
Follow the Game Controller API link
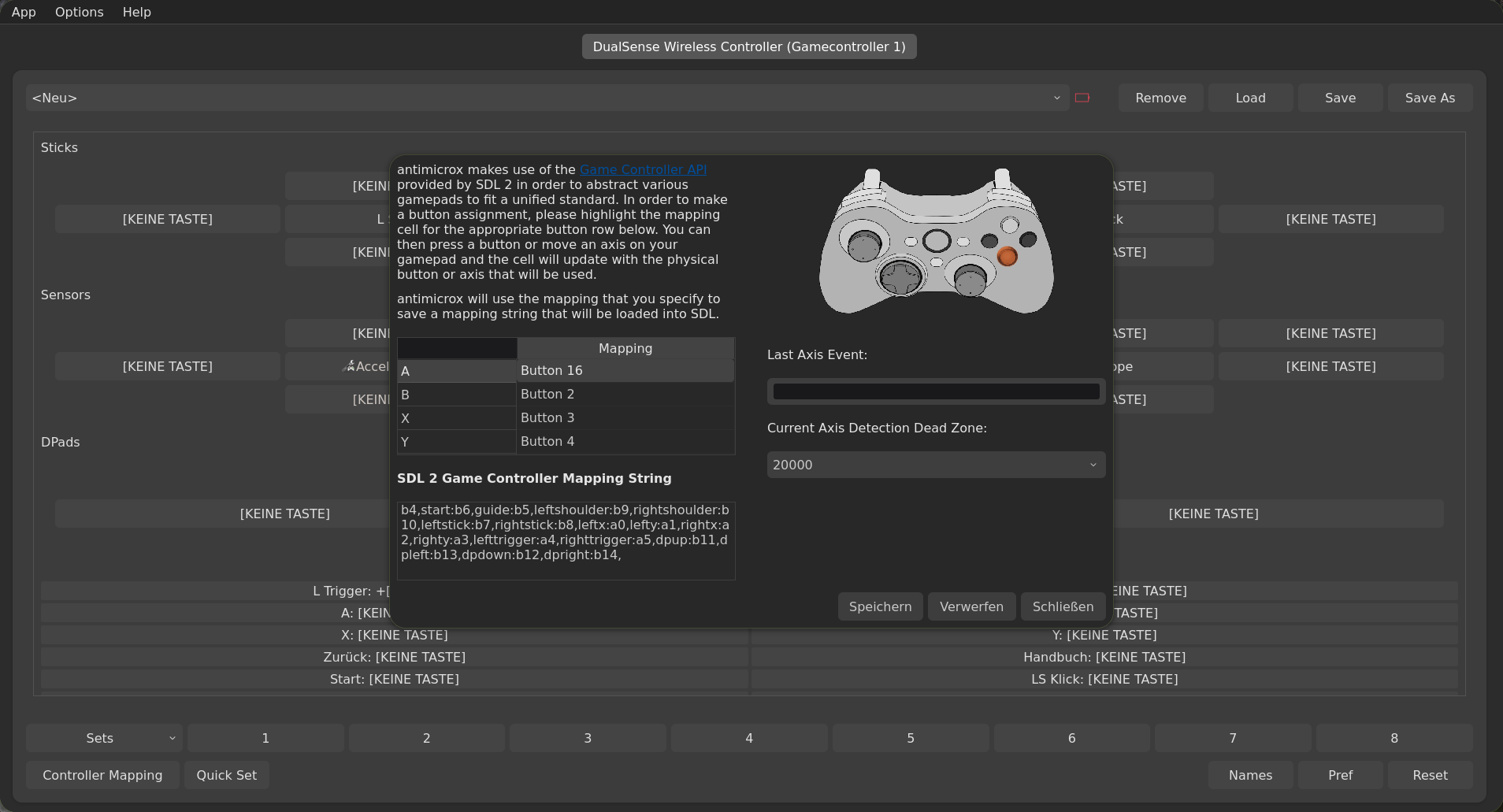(643, 169)
